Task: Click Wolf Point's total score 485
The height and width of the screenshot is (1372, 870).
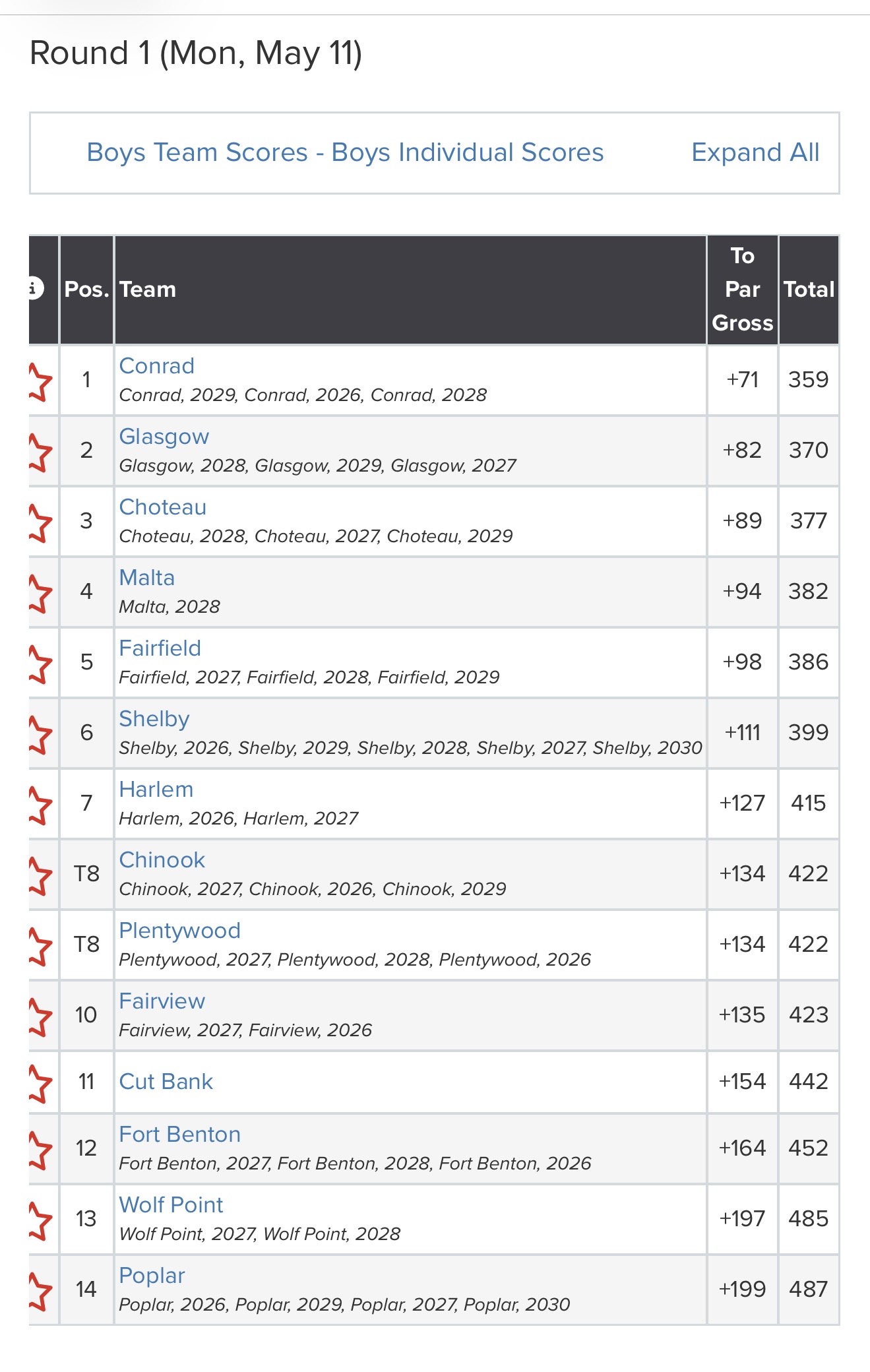Action: pos(809,1219)
